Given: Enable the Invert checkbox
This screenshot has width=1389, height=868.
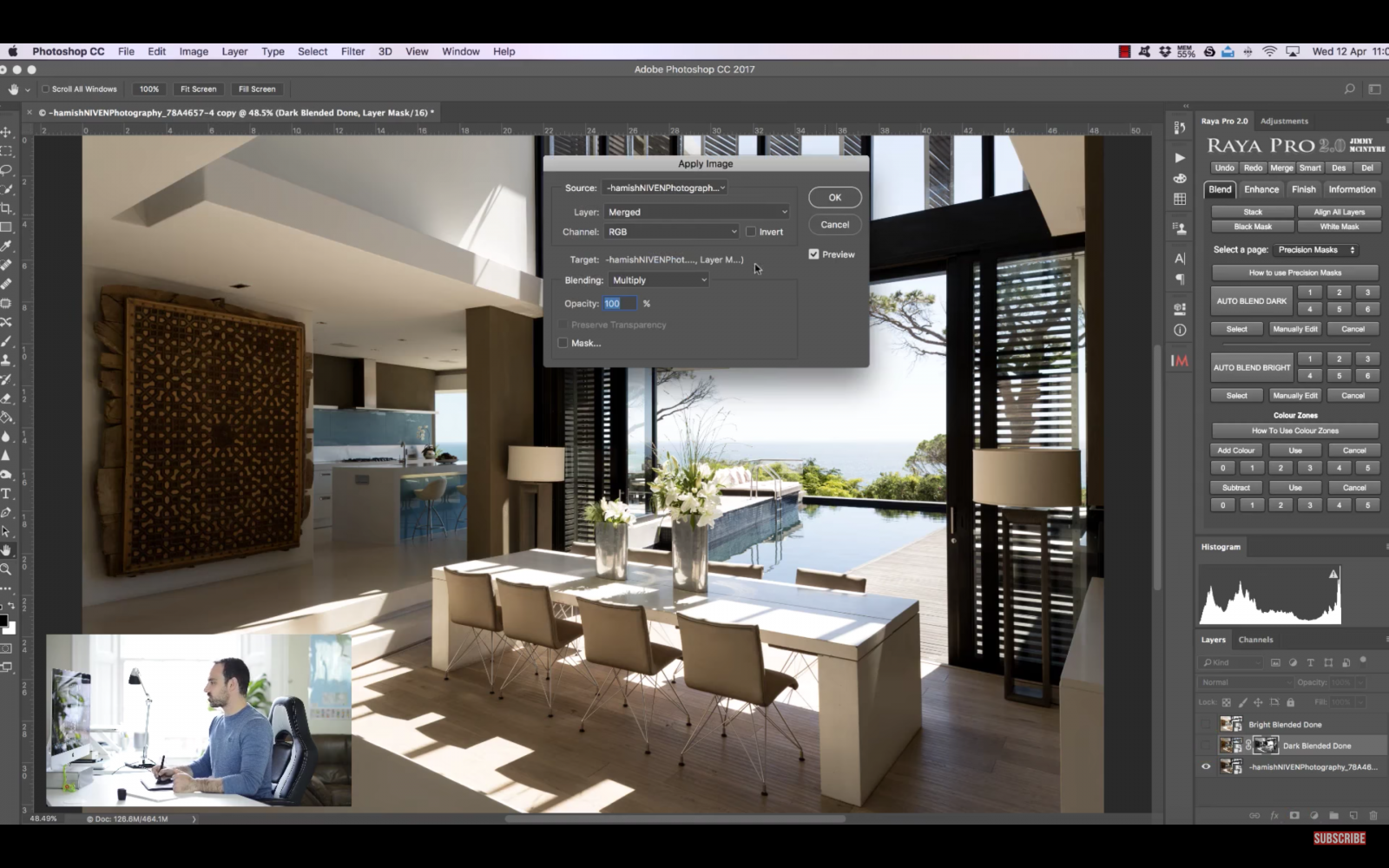Looking at the screenshot, I should pyautogui.click(x=751, y=231).
